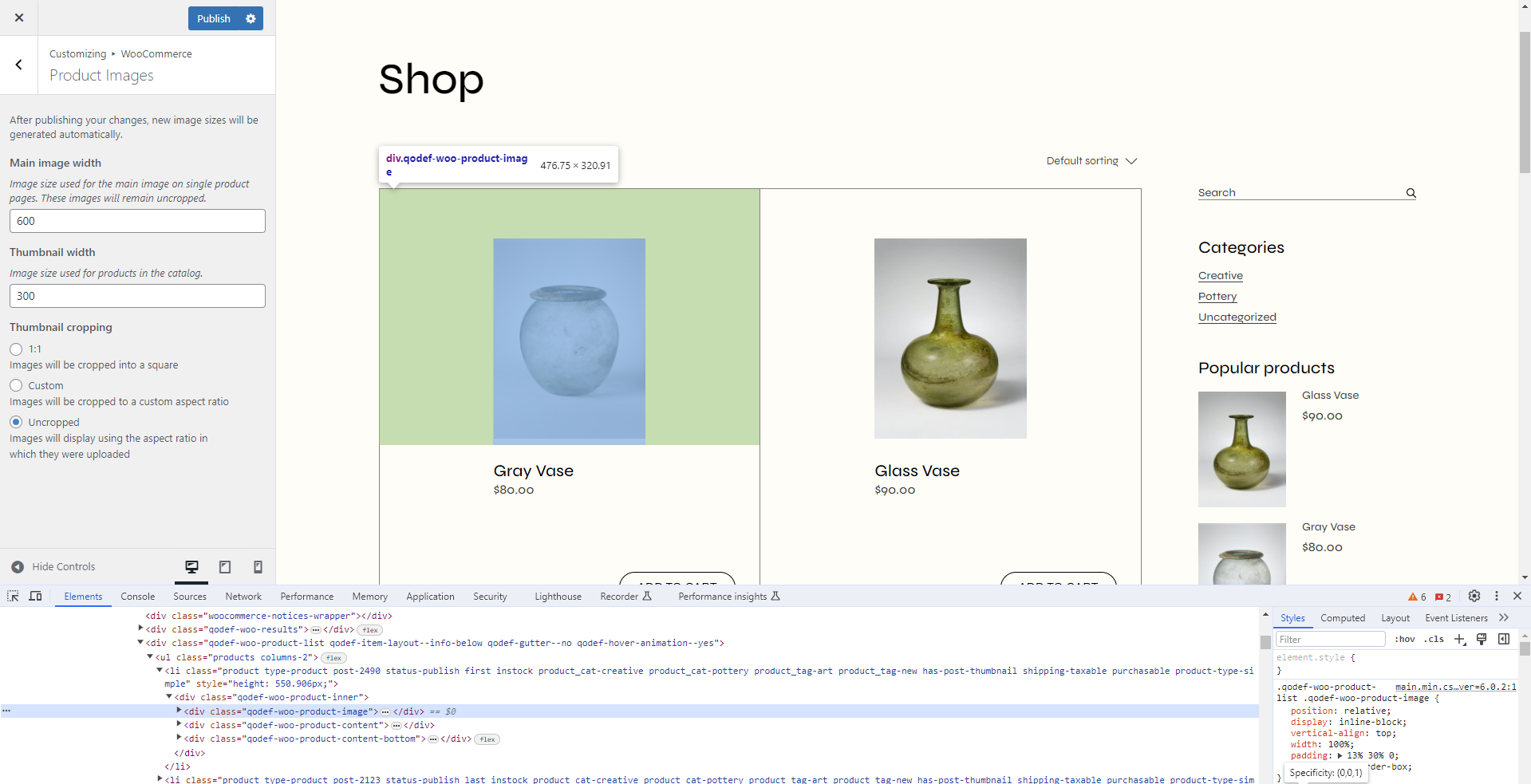The width and height of the screenshot is (1531, 784).
Task: Switch to the Console tab
Action: (x=137, y=597)
